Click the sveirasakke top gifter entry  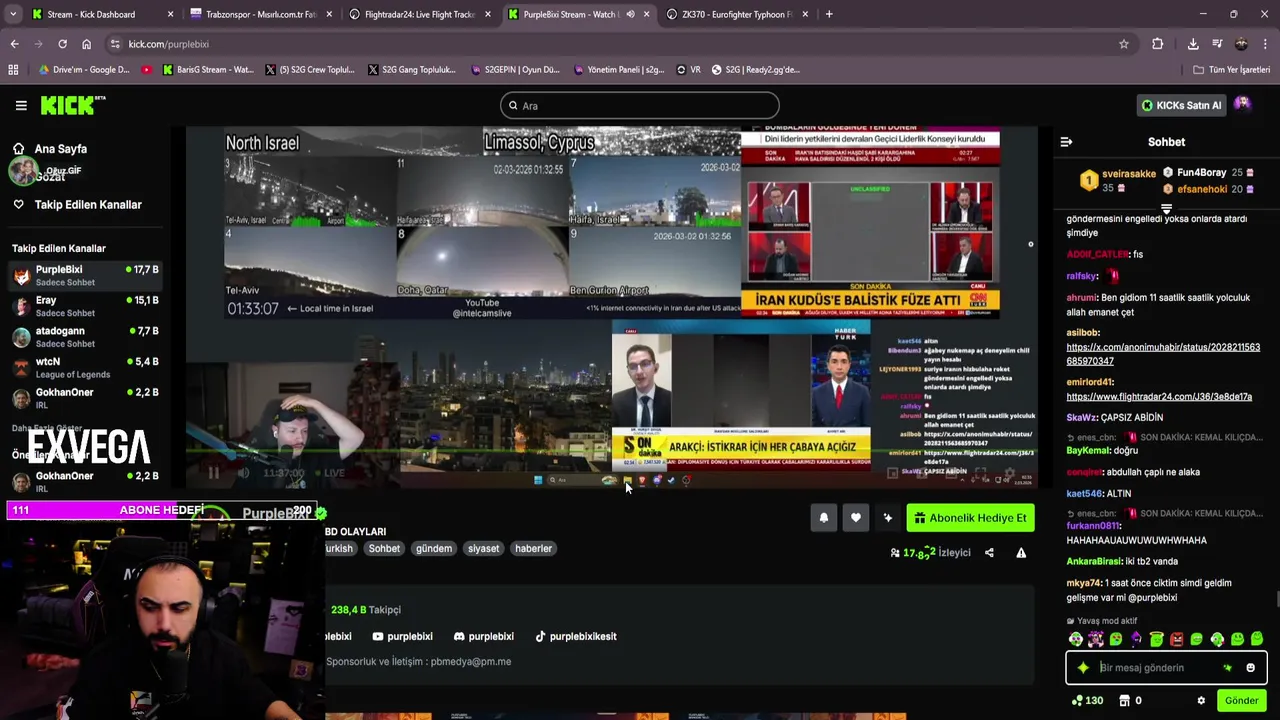click(x=1116, y=180)
